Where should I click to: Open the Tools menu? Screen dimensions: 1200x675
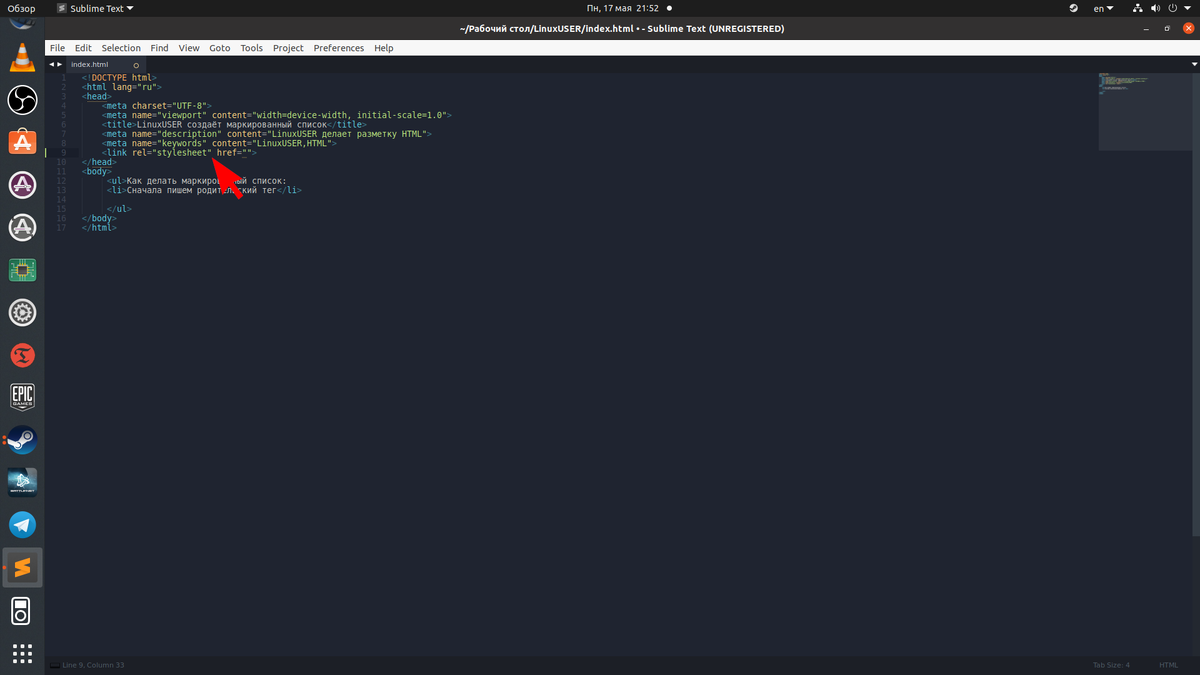coord(252,48)
